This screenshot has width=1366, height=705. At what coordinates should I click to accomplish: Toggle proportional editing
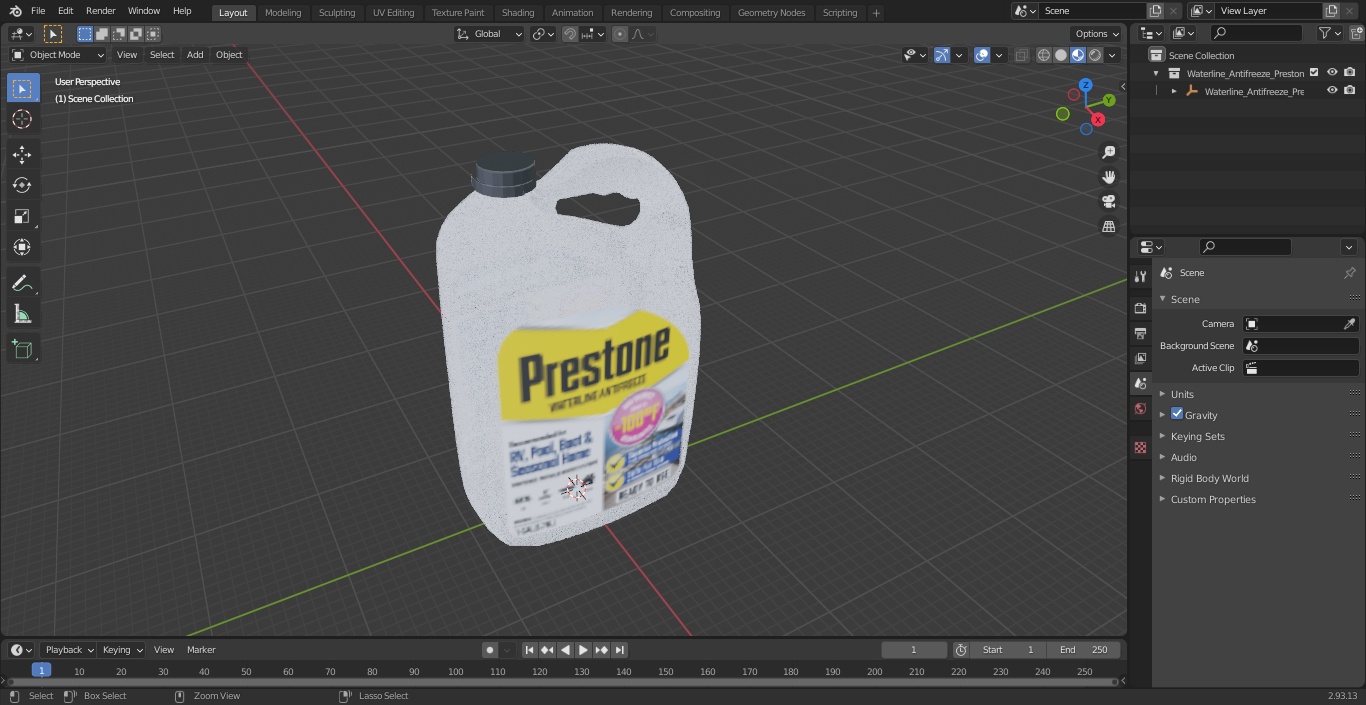(620, 34)
